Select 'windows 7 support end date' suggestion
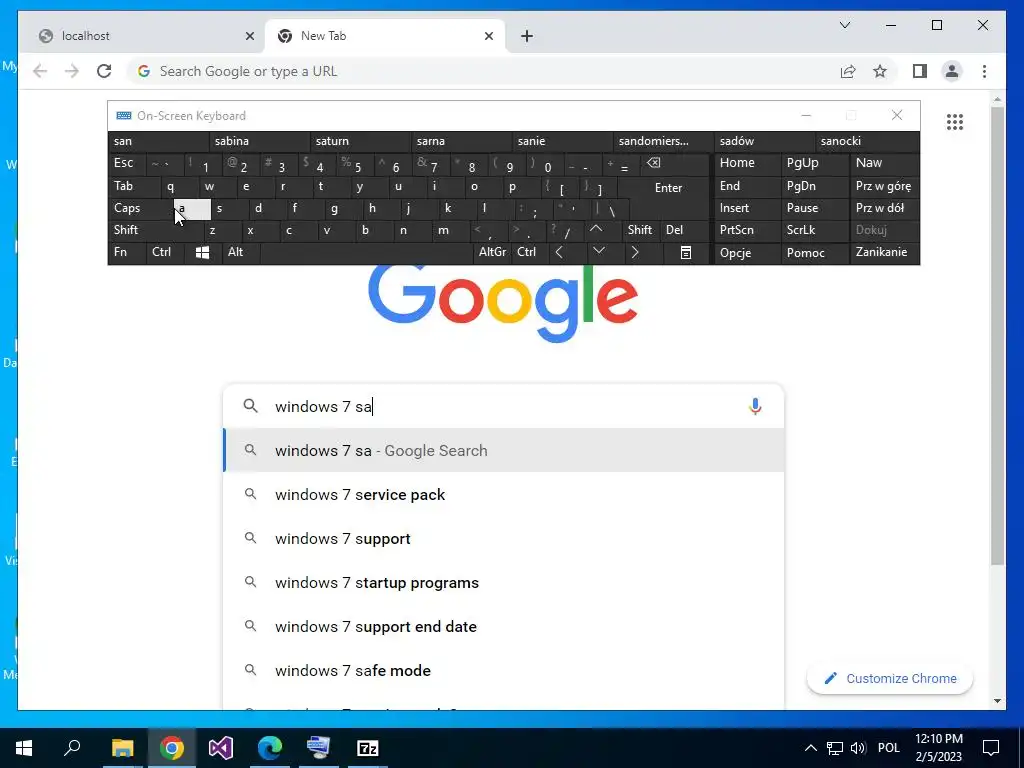The height and width of the screenshot is (768, 1024). click(x=504, y=626)
